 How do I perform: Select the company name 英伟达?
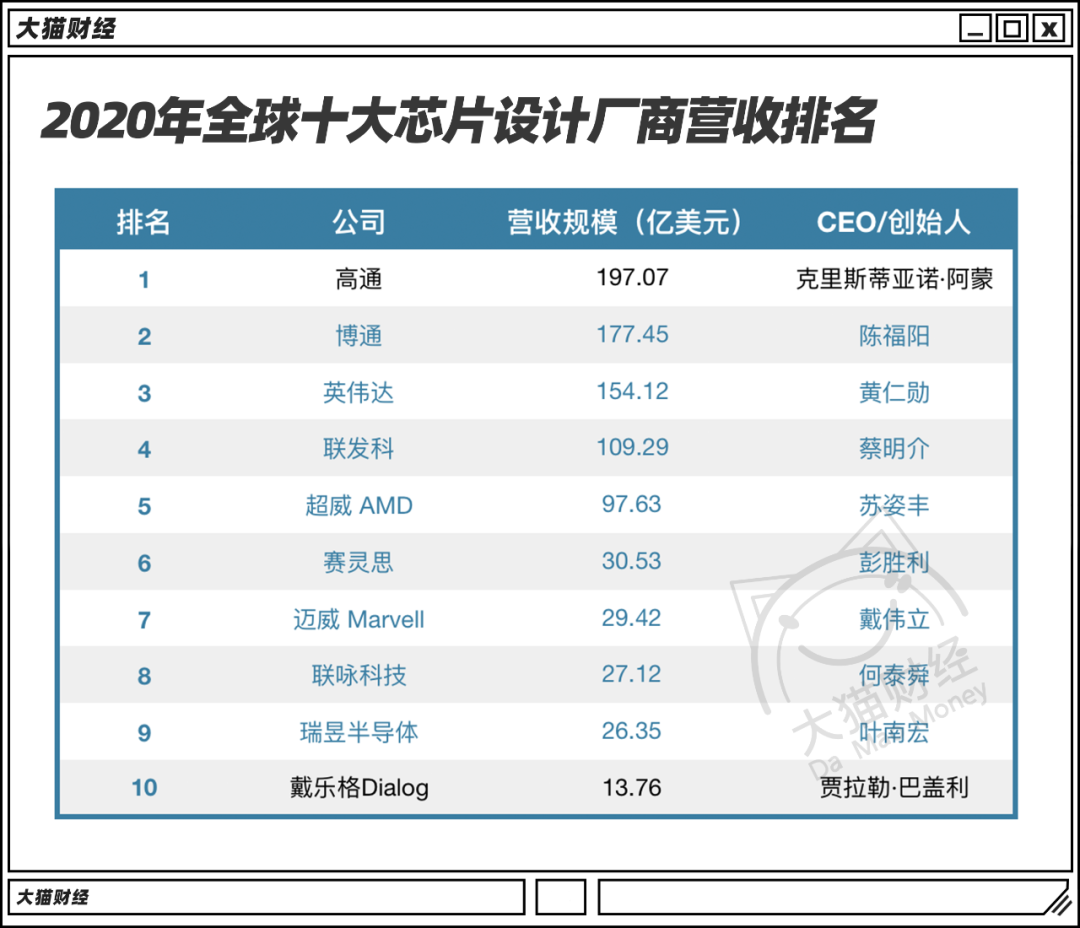tap(359, 393)
